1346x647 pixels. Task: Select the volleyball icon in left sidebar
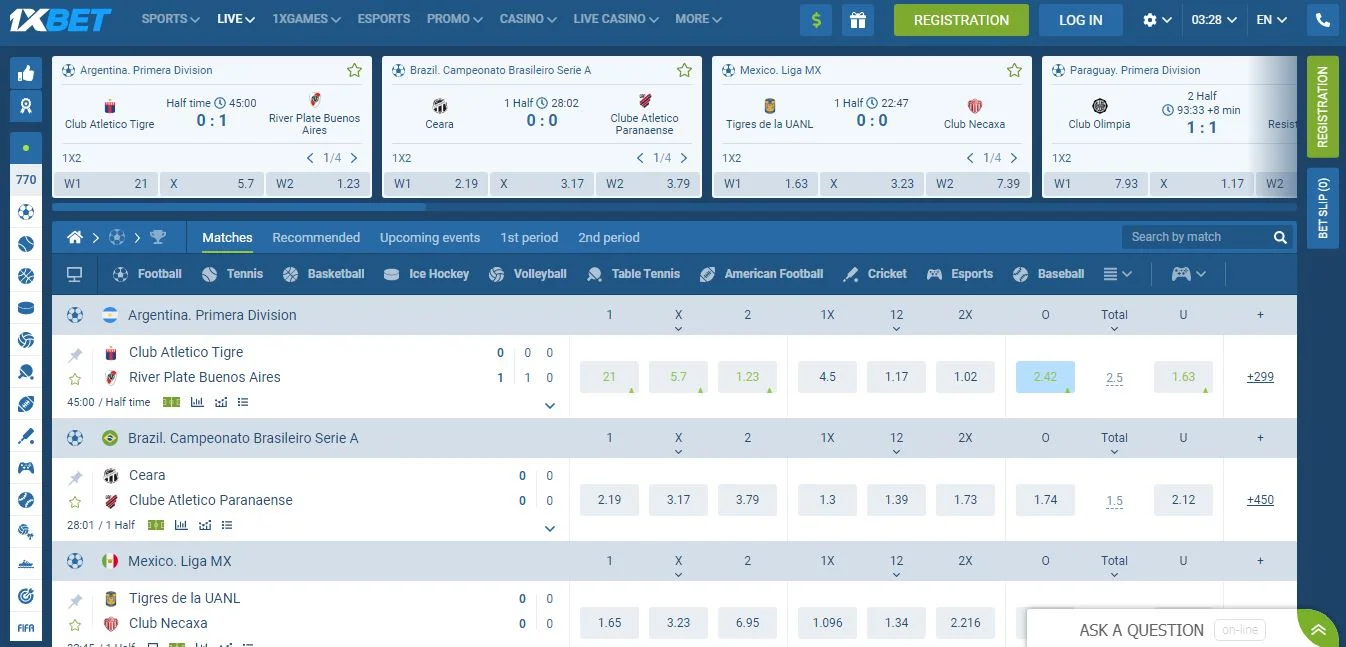(x=26, y=340)
